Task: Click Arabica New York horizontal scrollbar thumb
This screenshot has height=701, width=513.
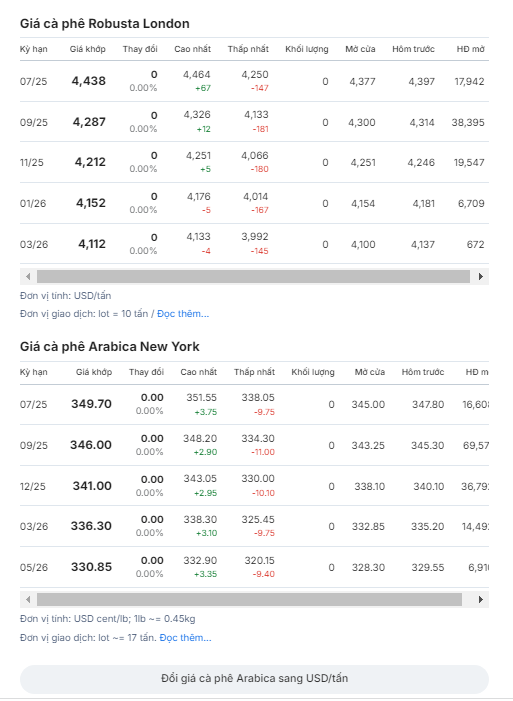Action: (x=249, y=600)
